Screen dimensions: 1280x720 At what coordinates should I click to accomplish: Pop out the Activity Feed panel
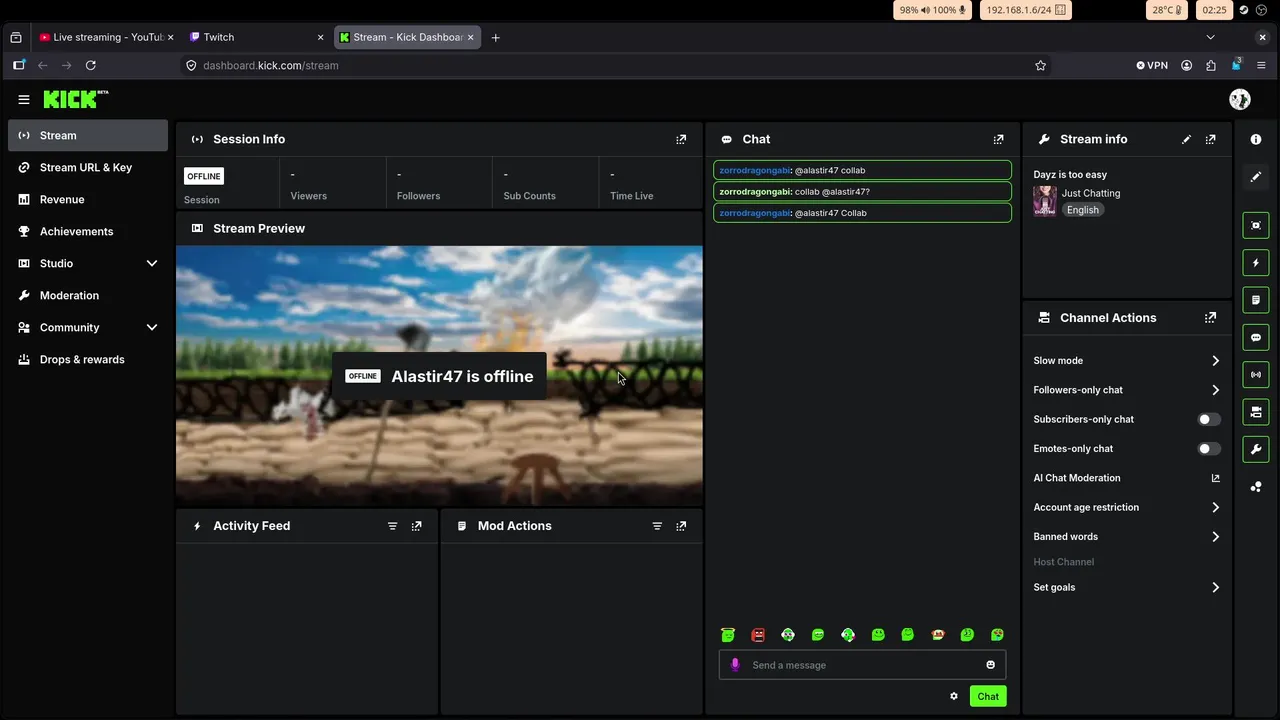(x=417, y=526)
